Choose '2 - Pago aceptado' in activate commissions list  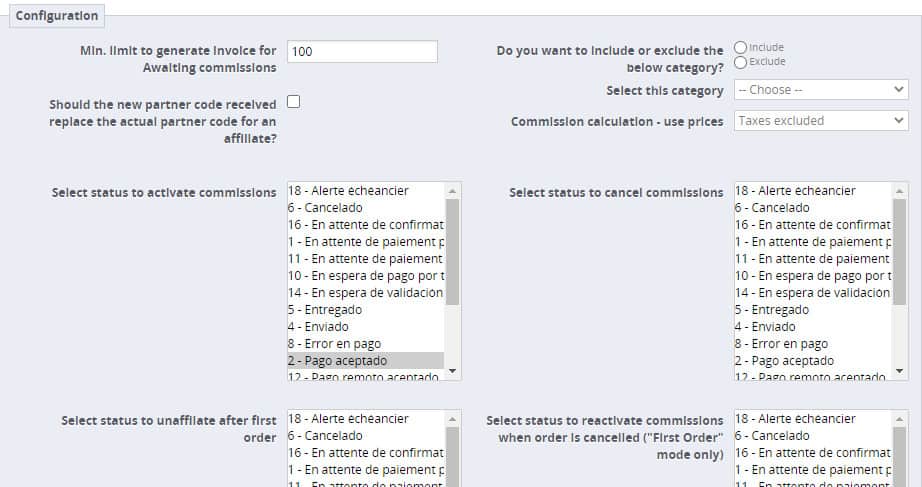point(365,360)
